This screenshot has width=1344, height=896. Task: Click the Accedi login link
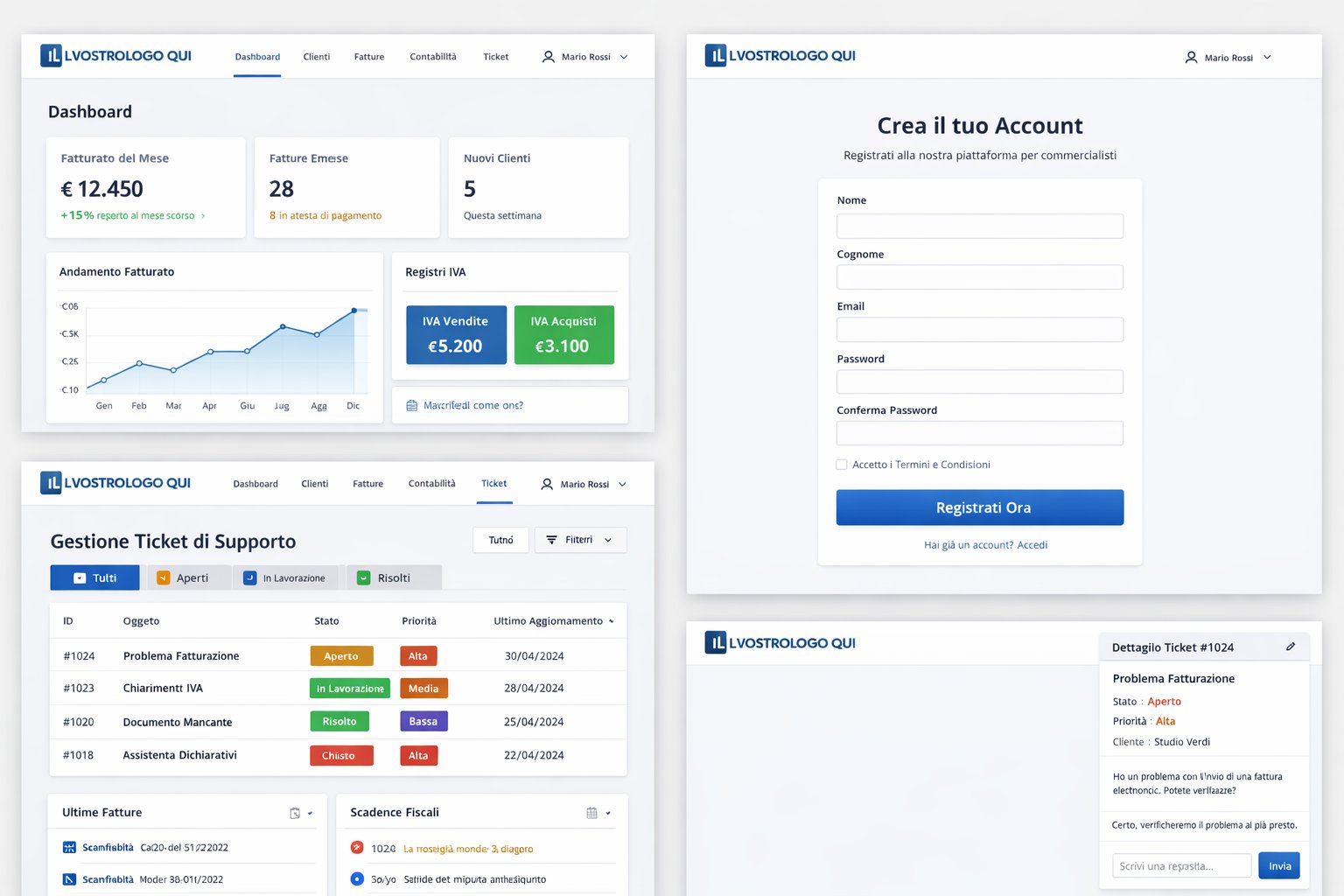1032,544
